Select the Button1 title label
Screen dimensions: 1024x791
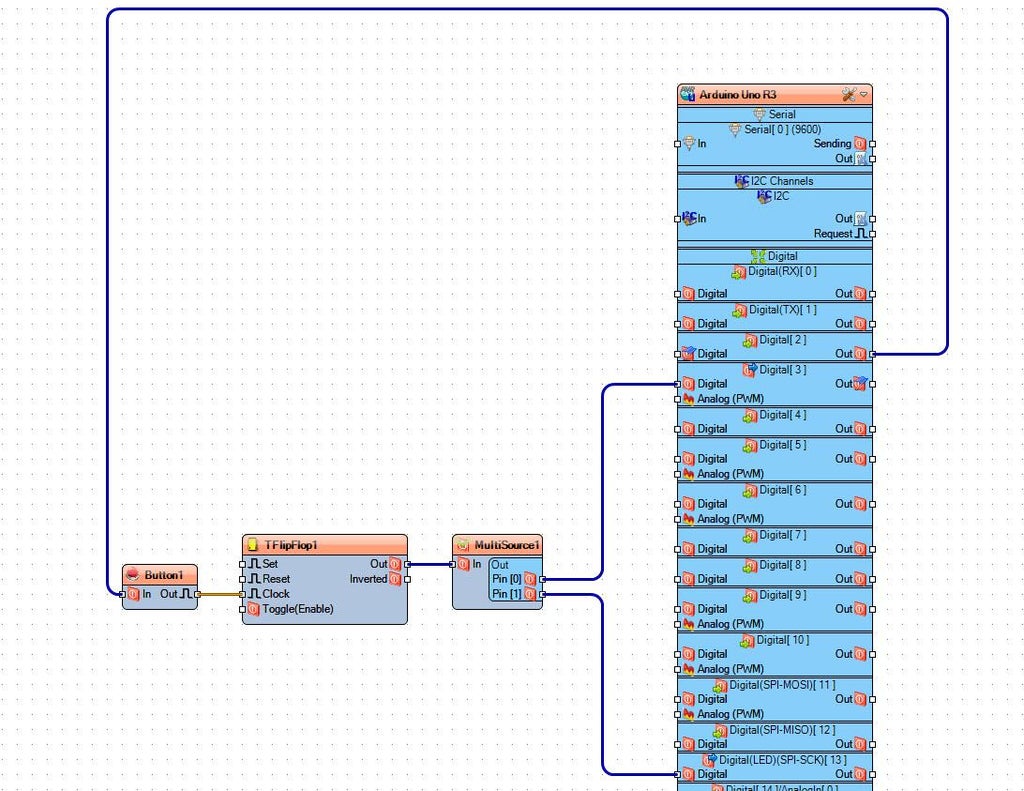coord(164,575)
